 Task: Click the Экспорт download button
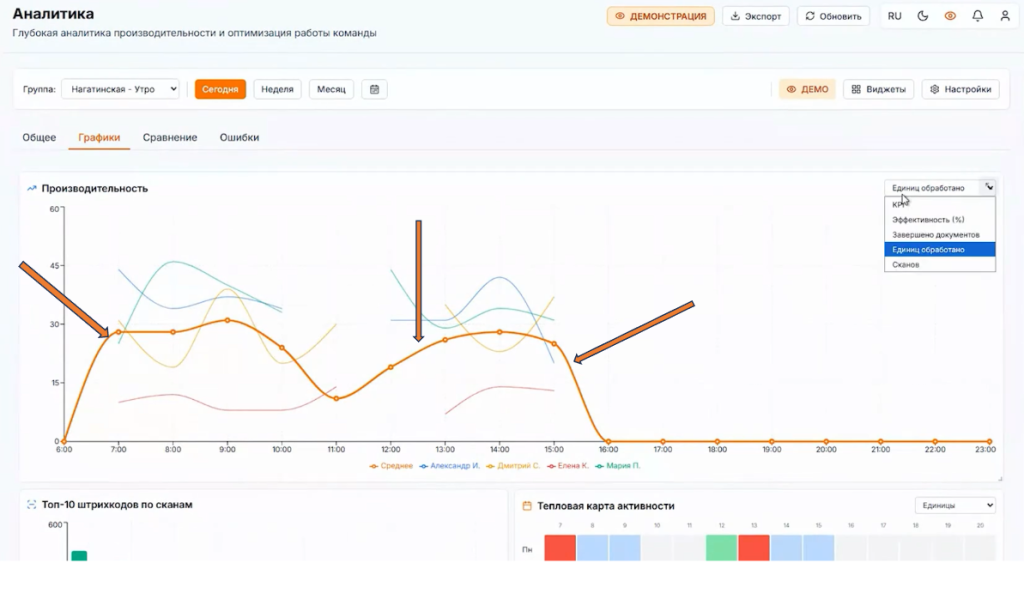pos(756,16)
